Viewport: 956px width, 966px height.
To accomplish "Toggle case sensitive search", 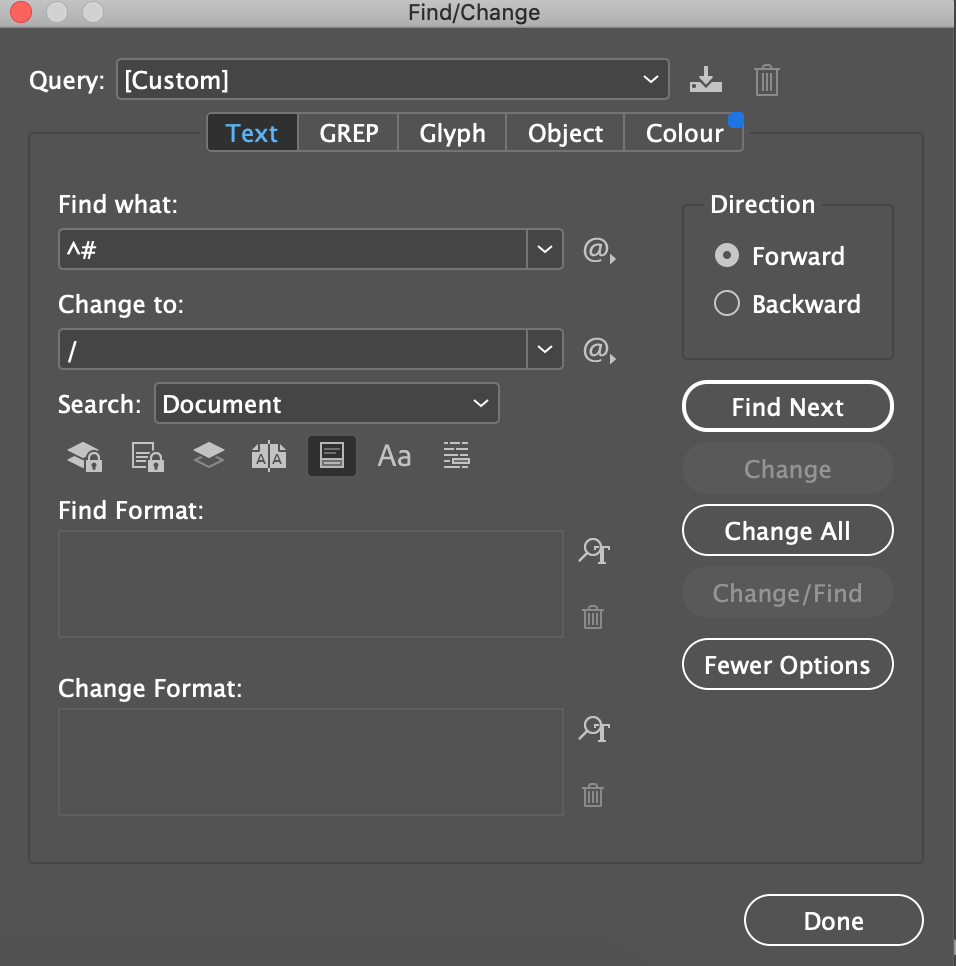I will [x=393, y=456].
